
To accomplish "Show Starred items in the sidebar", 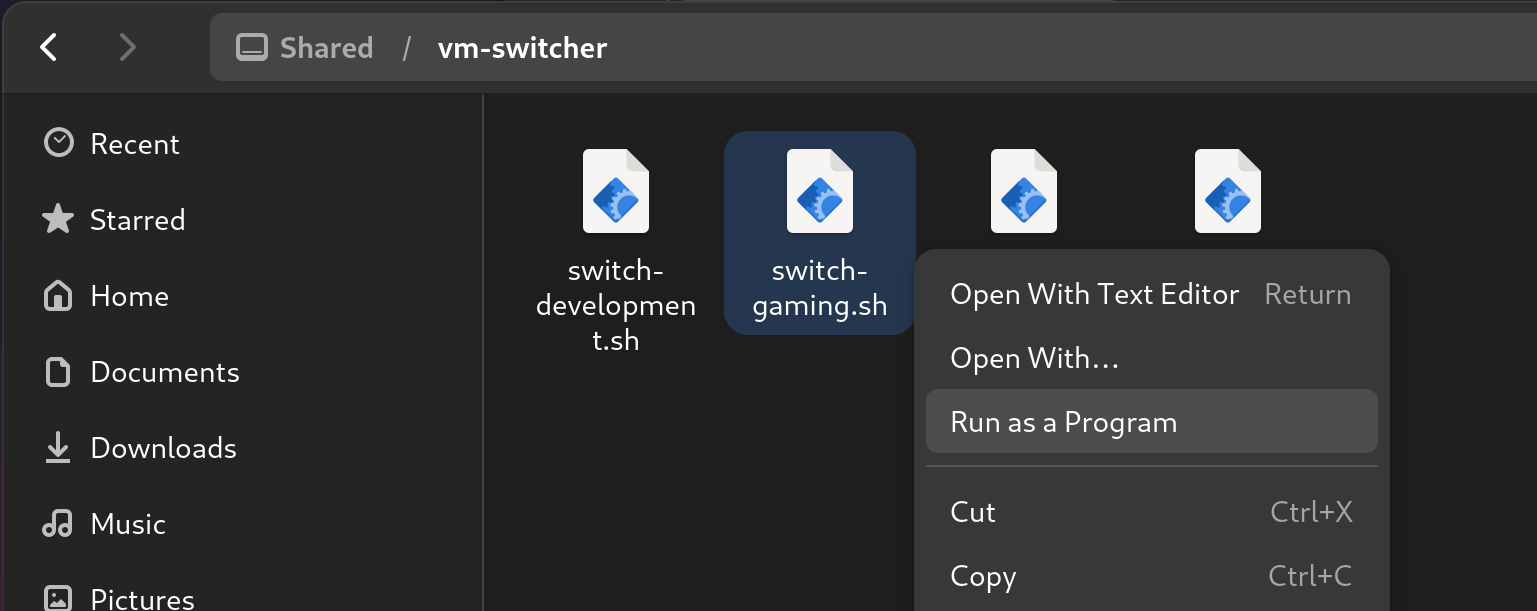I will click(x=137, y=220).
